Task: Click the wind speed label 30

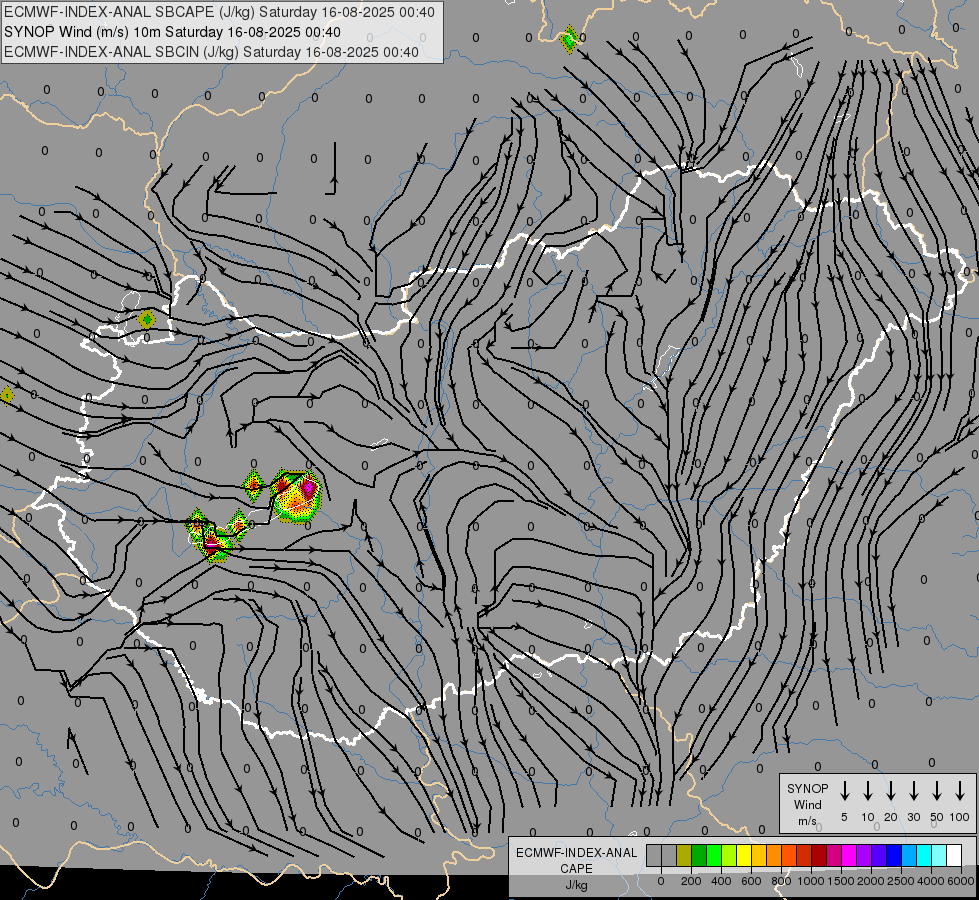Action: pyautogui.click(x=914, y=817)
